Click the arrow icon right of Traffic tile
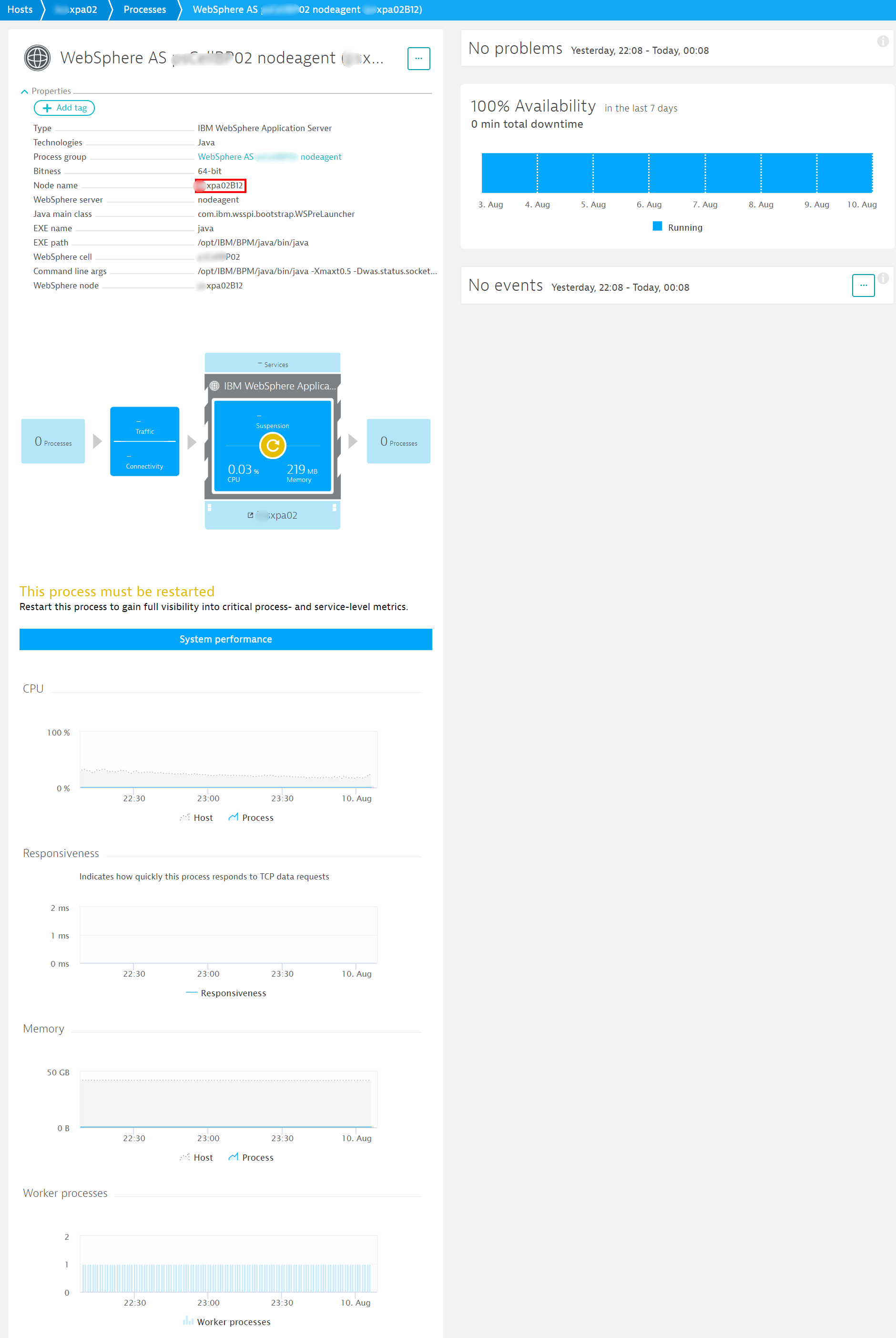Screen dimensions: 896x1338 pos(192,442)
